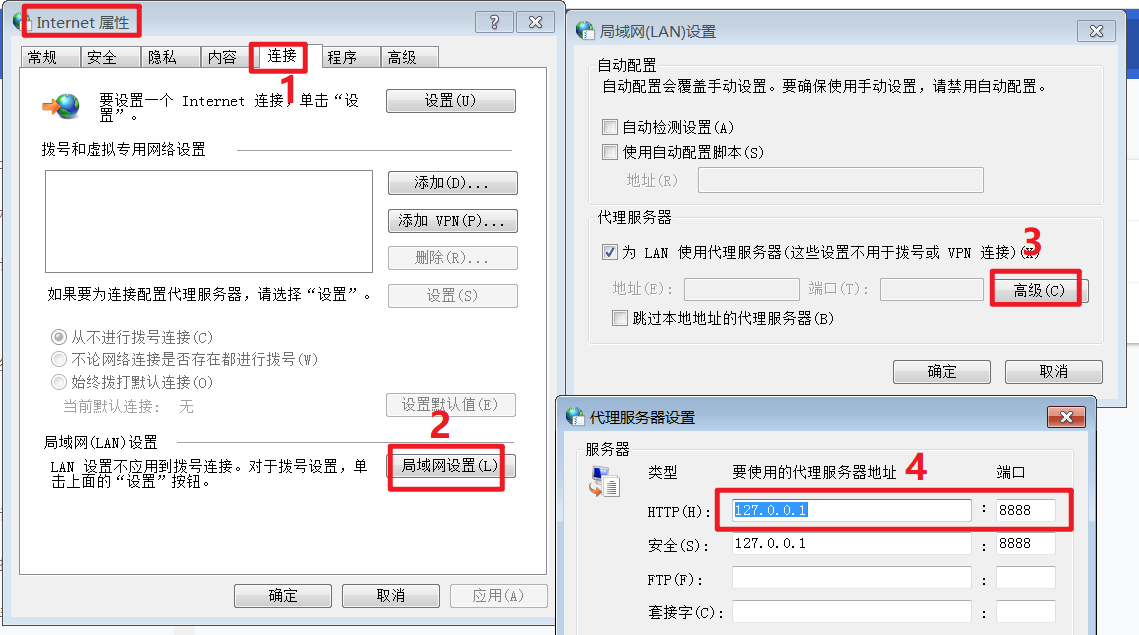Tick bypass proxy for local addresses
Screen dimensions: 1139x635
(x=620, y=318)
